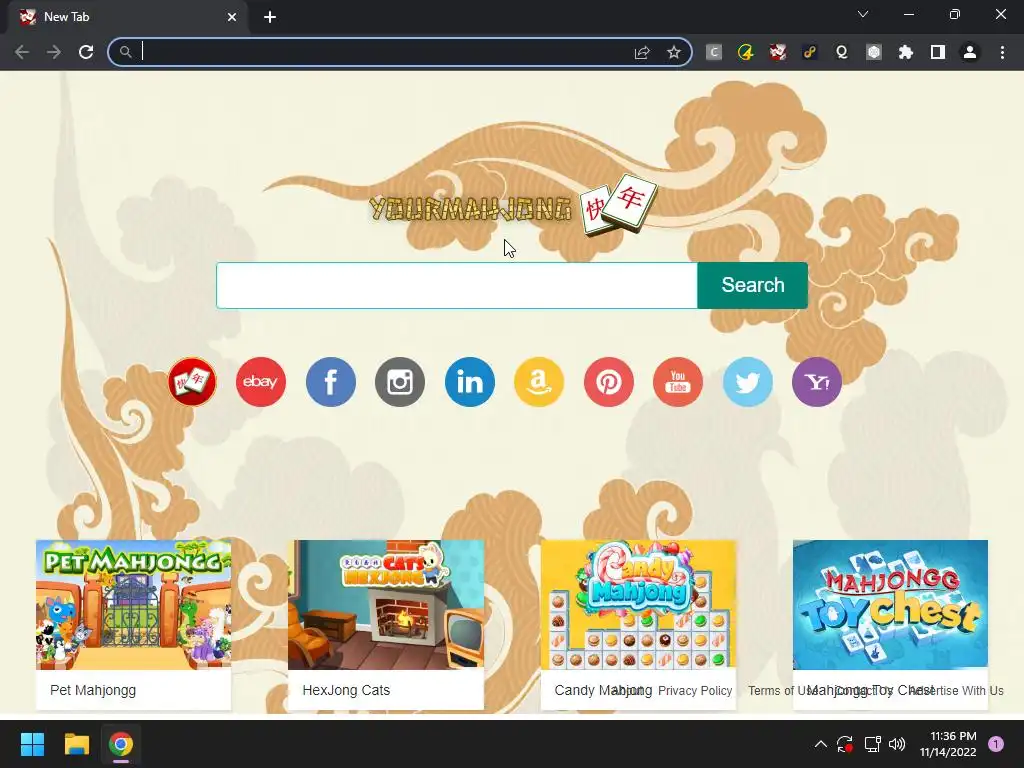Open the volume speaker tray icon
1024x768 pixels.
[897, 744]
